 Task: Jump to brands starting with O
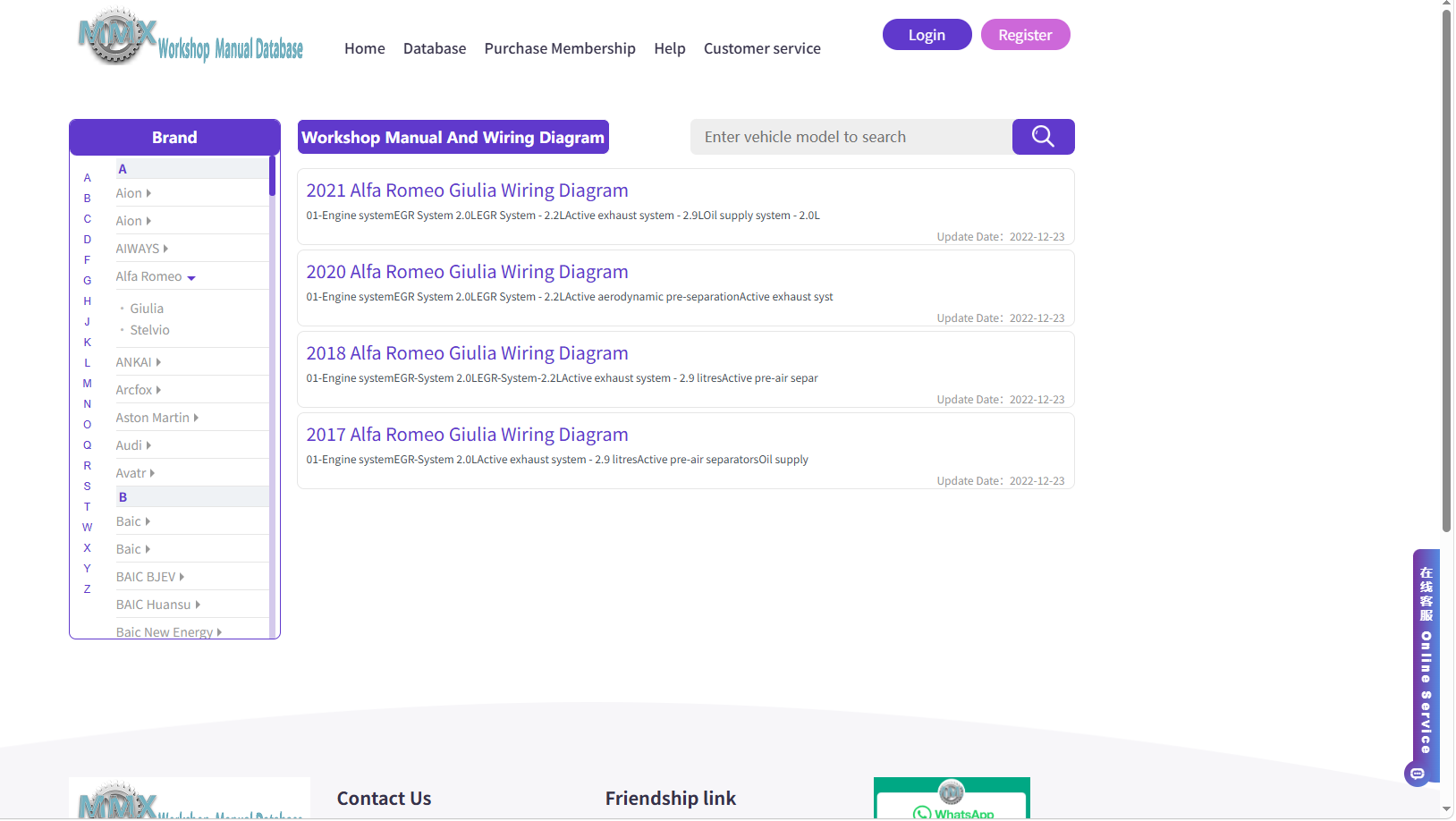point(88,425)
